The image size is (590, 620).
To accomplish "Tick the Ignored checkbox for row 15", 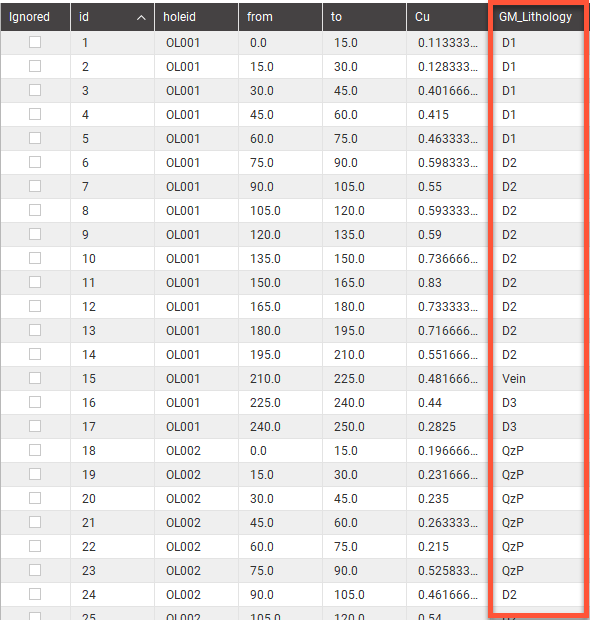I will coord(35,378).
